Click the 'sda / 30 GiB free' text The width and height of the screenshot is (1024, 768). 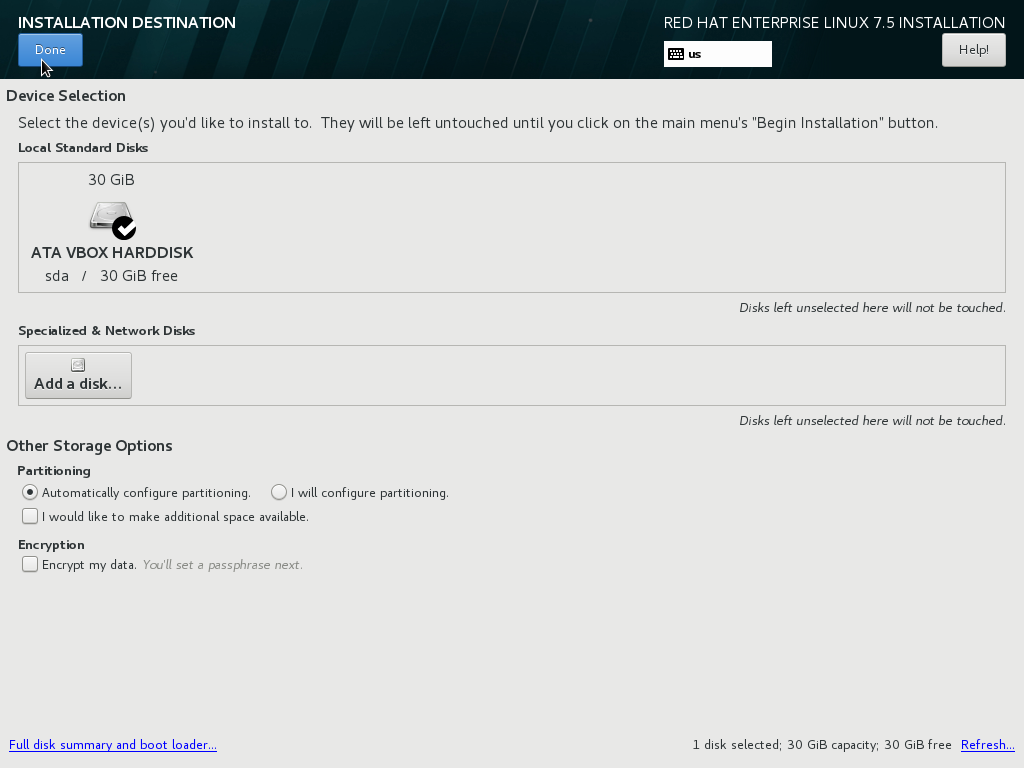111,276
